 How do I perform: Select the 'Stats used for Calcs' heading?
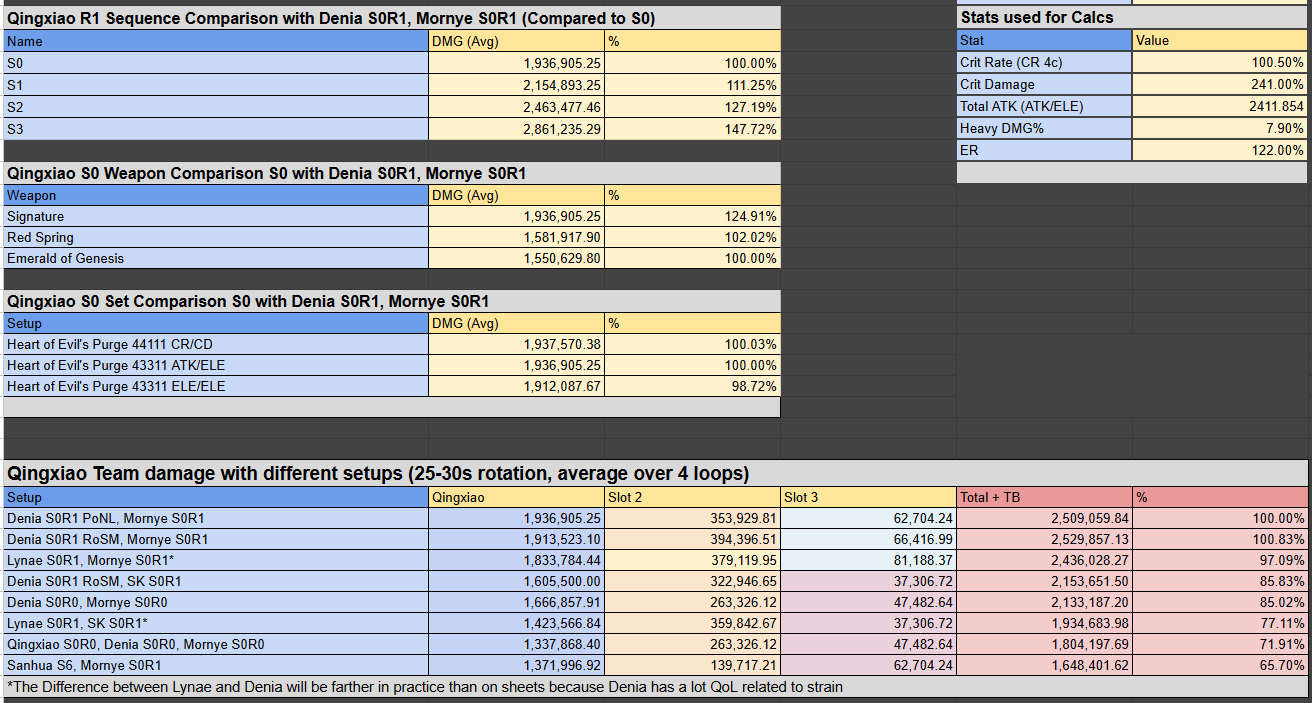[x=1132, y=18]
